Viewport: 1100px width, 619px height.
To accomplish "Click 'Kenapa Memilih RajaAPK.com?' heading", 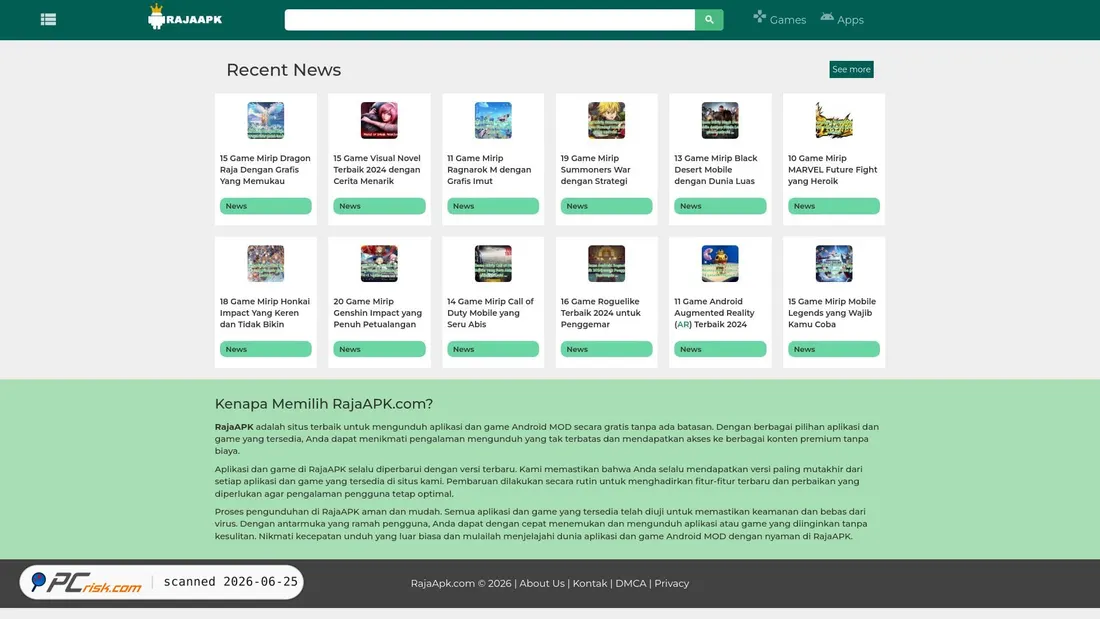I will point(323,404).
